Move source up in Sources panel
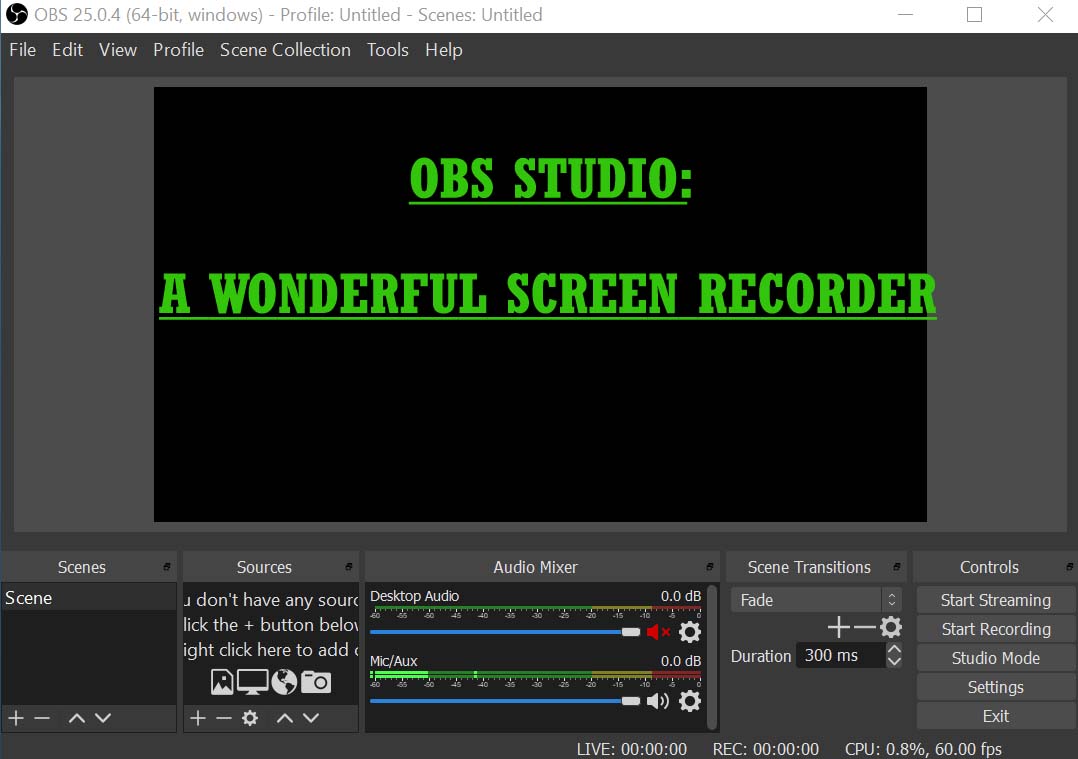 (x=285, y=718)
